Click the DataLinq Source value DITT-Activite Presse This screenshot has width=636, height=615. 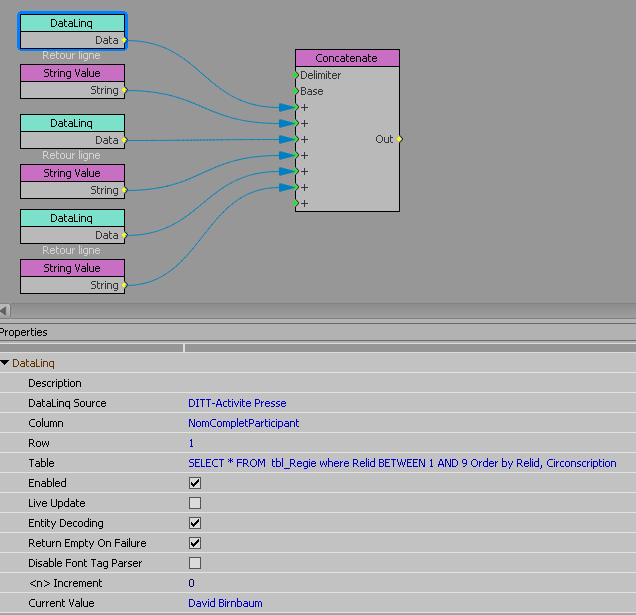[x=237, y=403]
